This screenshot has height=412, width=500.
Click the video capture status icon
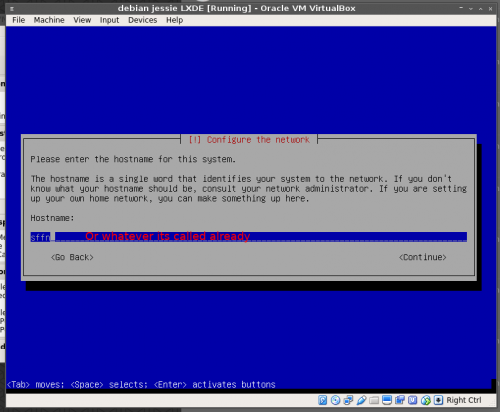point(400,400)
